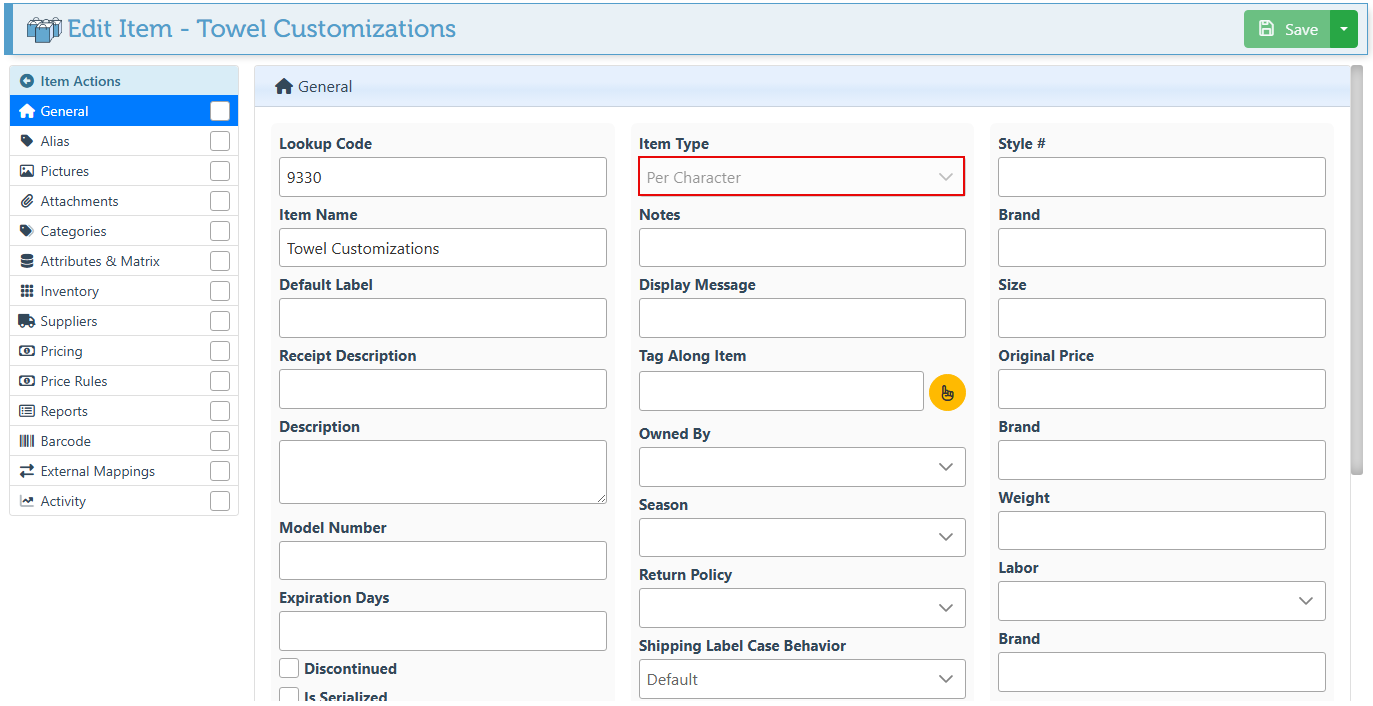Tick the checkbox beside Alias
This screenshot has width=1373, height=706.
click(x=220, y=141)
